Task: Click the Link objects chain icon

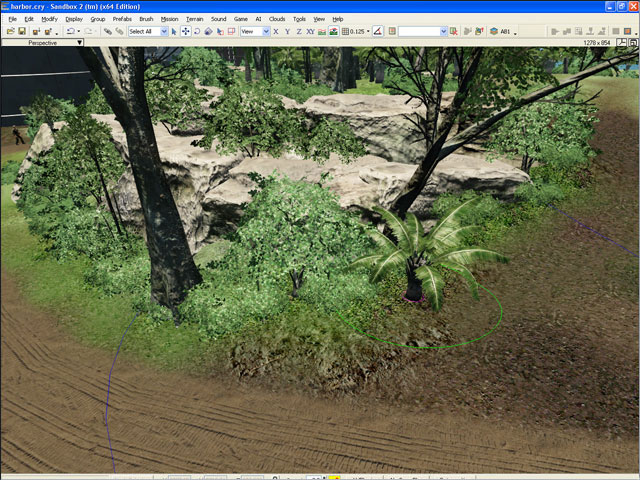Action: pyautogui.click(x=107, y=31)
